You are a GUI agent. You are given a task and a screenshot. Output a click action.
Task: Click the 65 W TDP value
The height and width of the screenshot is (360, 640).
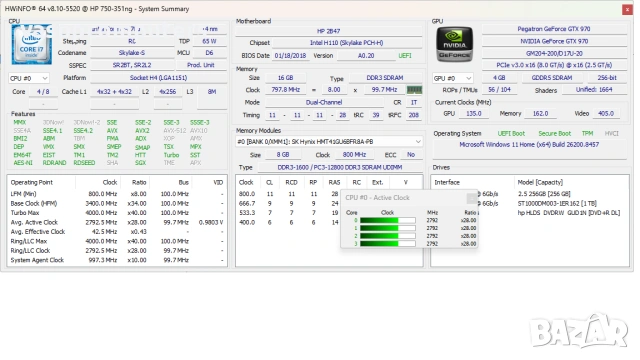(209, 41)
